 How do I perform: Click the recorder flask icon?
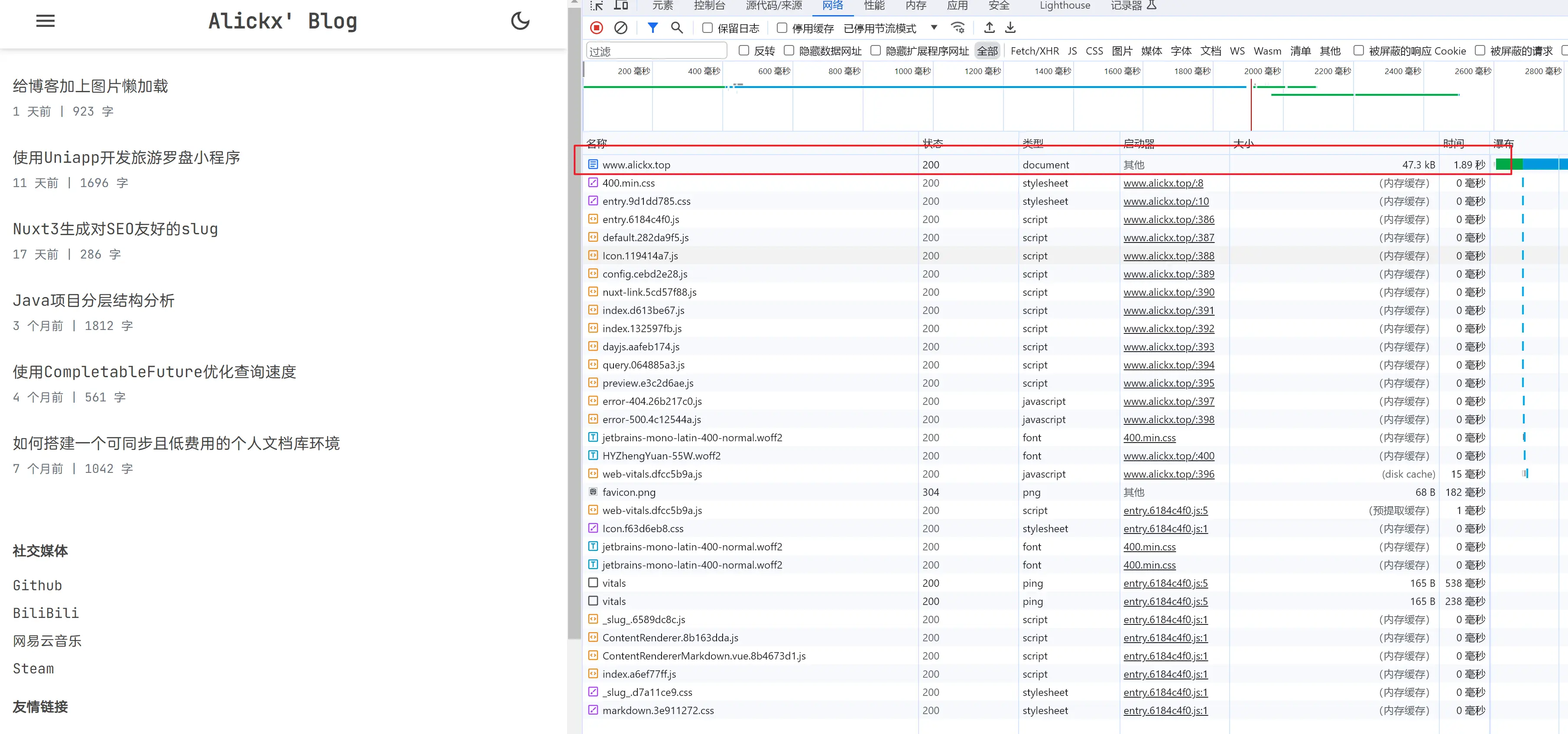pyautogui.click(x=1151, y=6)
